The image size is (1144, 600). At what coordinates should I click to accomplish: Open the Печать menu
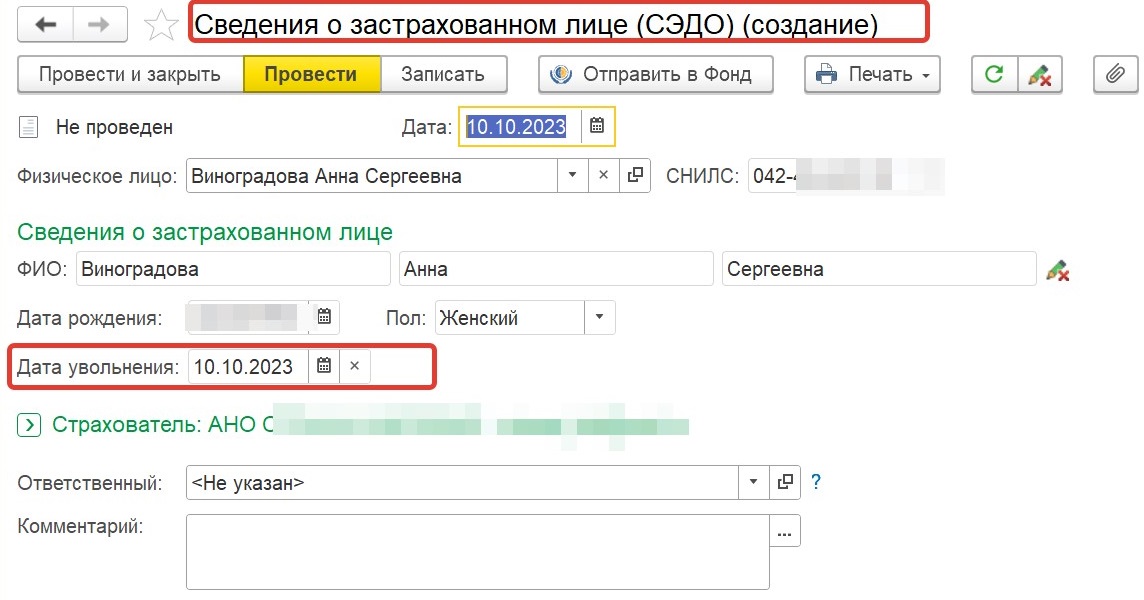[x=872, y=74]
